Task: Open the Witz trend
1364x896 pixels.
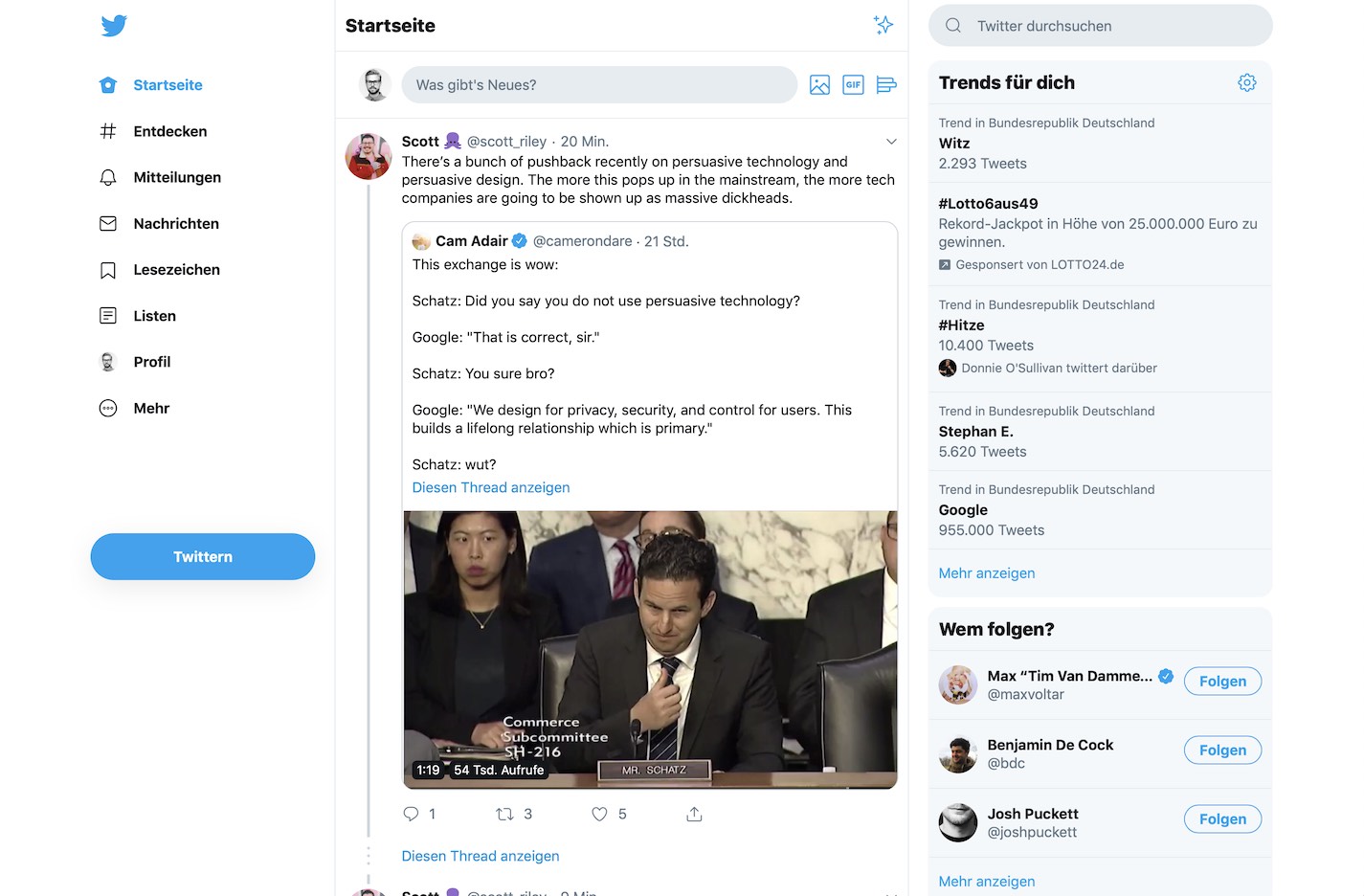Action: point(1100,143)
